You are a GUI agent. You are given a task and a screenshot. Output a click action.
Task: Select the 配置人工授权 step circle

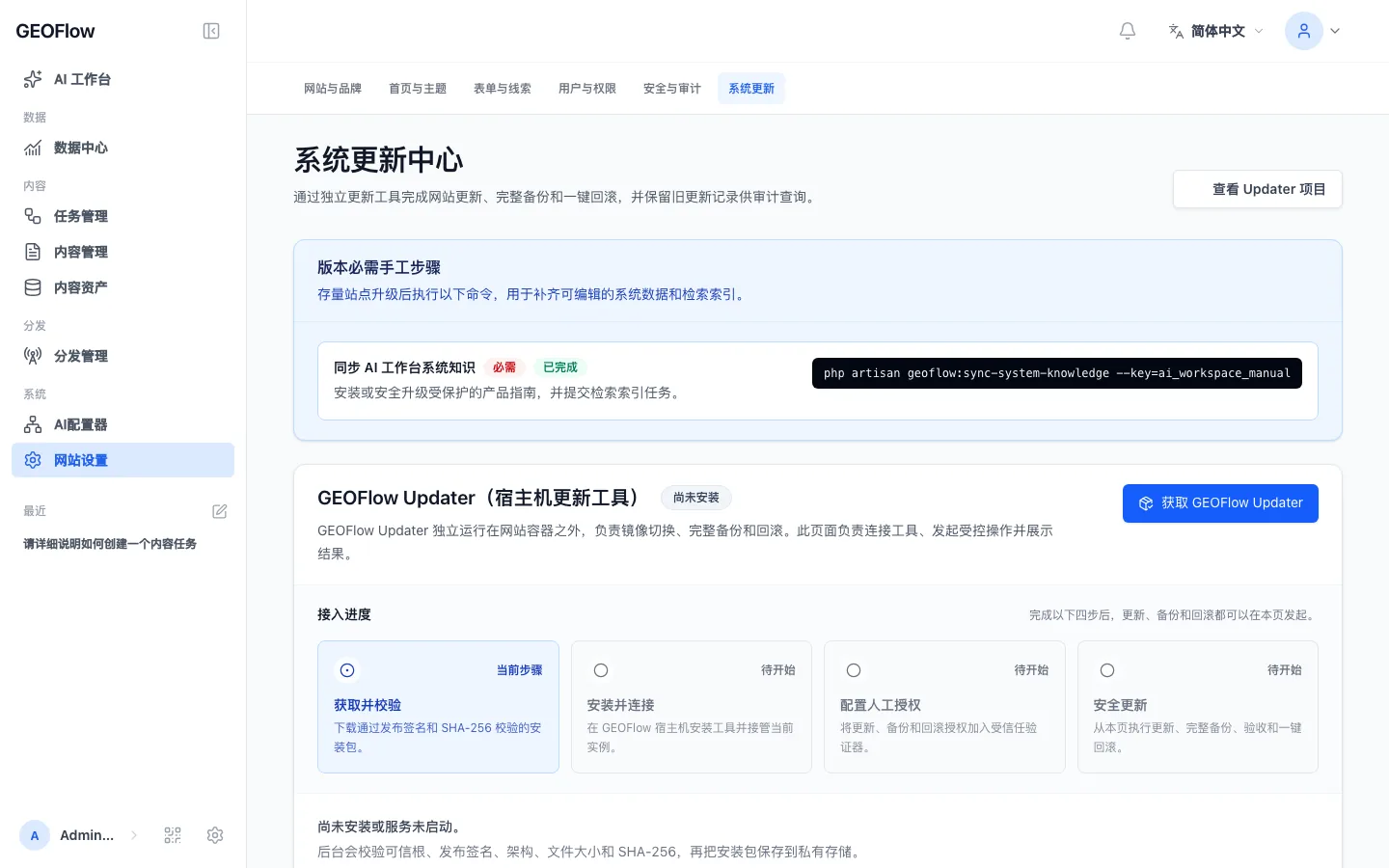point(854,670)
